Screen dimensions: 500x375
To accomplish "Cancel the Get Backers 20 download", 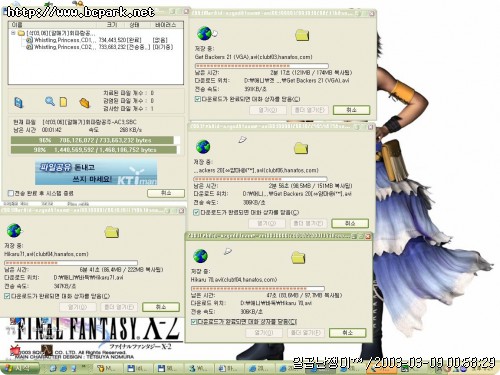I will pyautogui.click(x=350, y=223).
